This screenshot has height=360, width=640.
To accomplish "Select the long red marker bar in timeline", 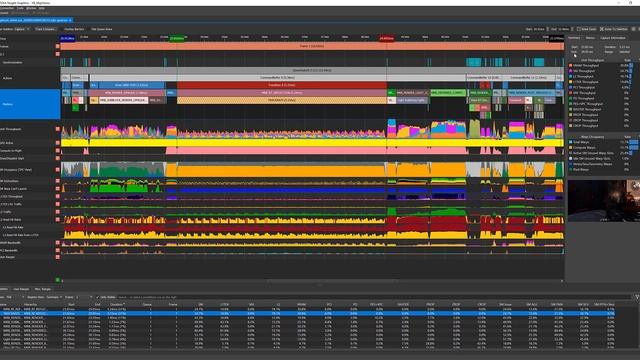I will pos(282,85).
